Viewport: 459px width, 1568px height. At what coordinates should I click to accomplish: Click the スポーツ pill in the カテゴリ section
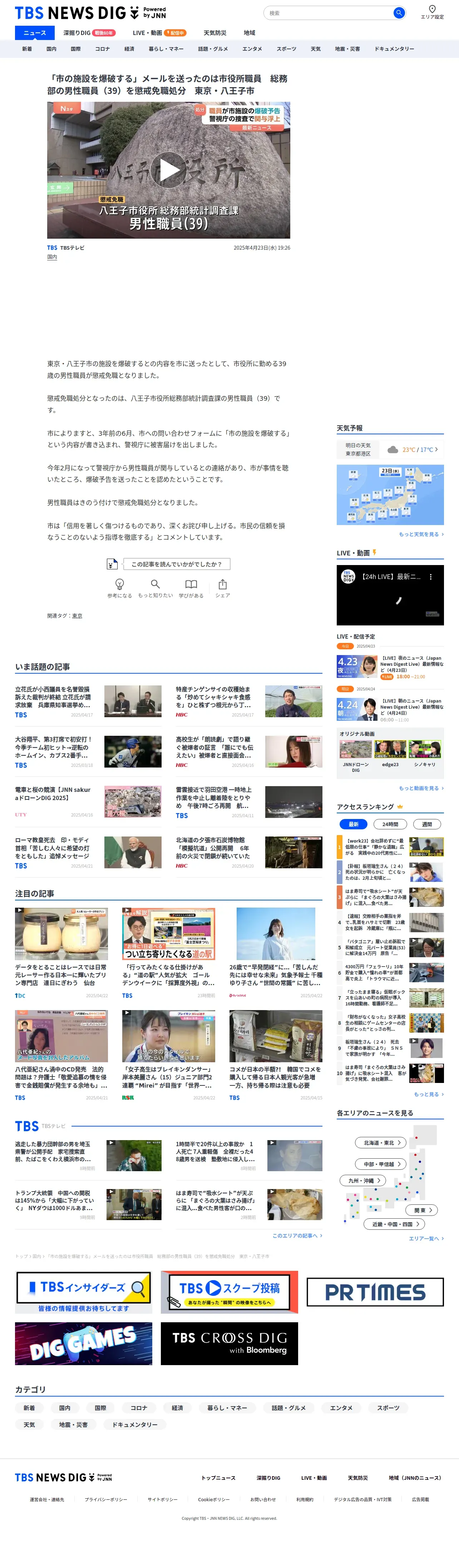point(388,1408)
